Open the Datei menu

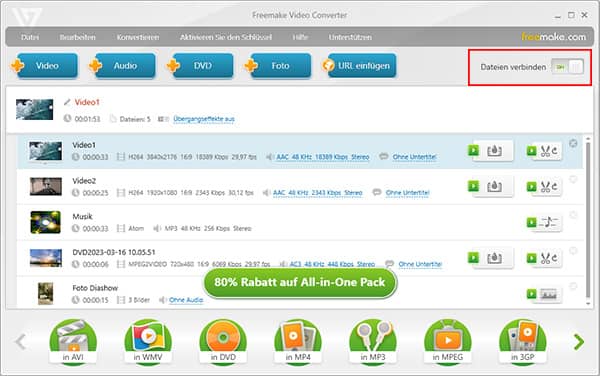[x=30, y=37]
